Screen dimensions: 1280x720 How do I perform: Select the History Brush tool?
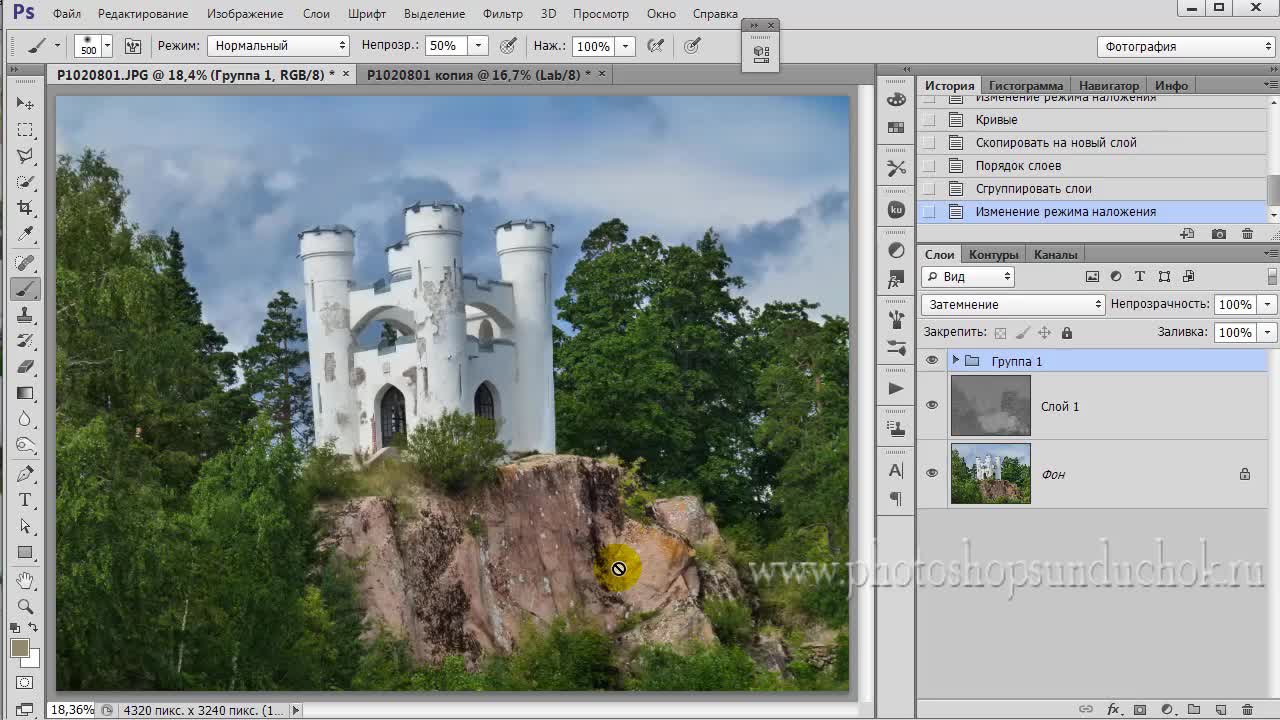25,341
